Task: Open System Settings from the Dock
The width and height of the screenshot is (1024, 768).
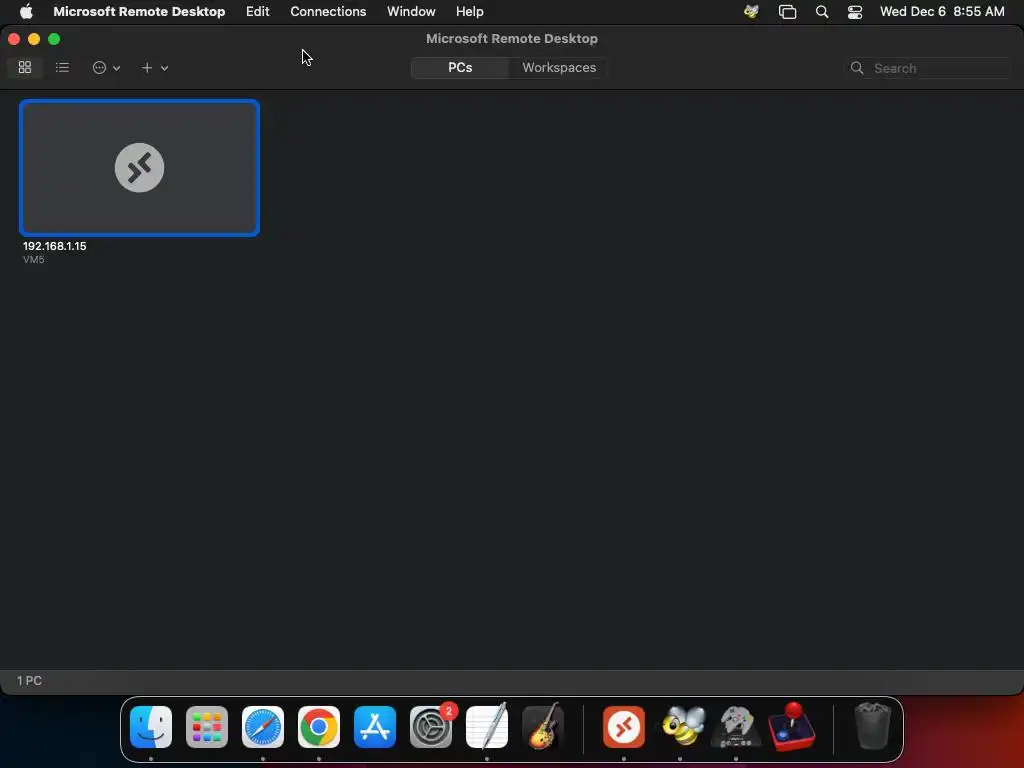Action: click(431, 727)
